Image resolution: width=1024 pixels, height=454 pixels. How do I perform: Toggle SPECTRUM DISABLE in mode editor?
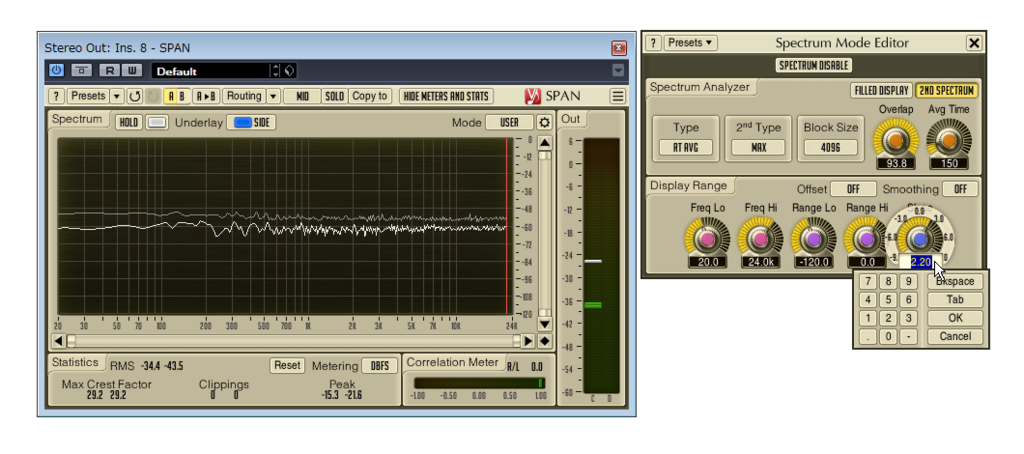(x=813, y=65)
